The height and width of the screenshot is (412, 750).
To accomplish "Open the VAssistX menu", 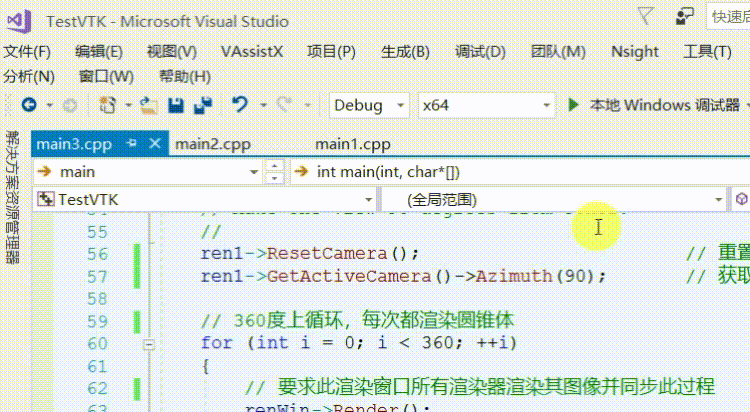I will coord(252,52).
